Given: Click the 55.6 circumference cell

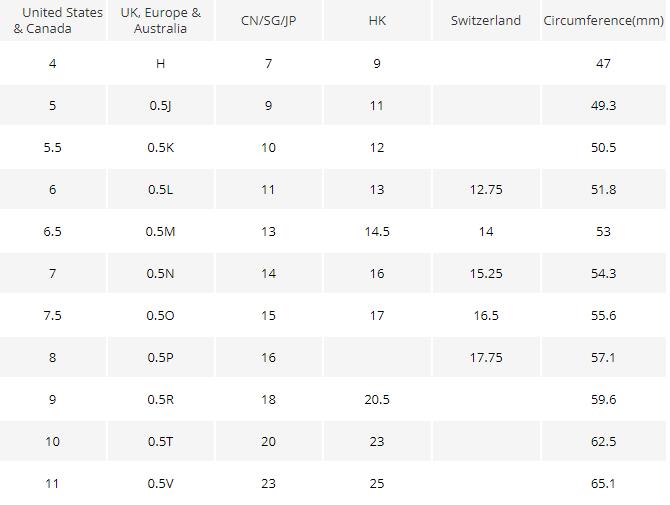Looking at the screenshot, I should (603, 316).
